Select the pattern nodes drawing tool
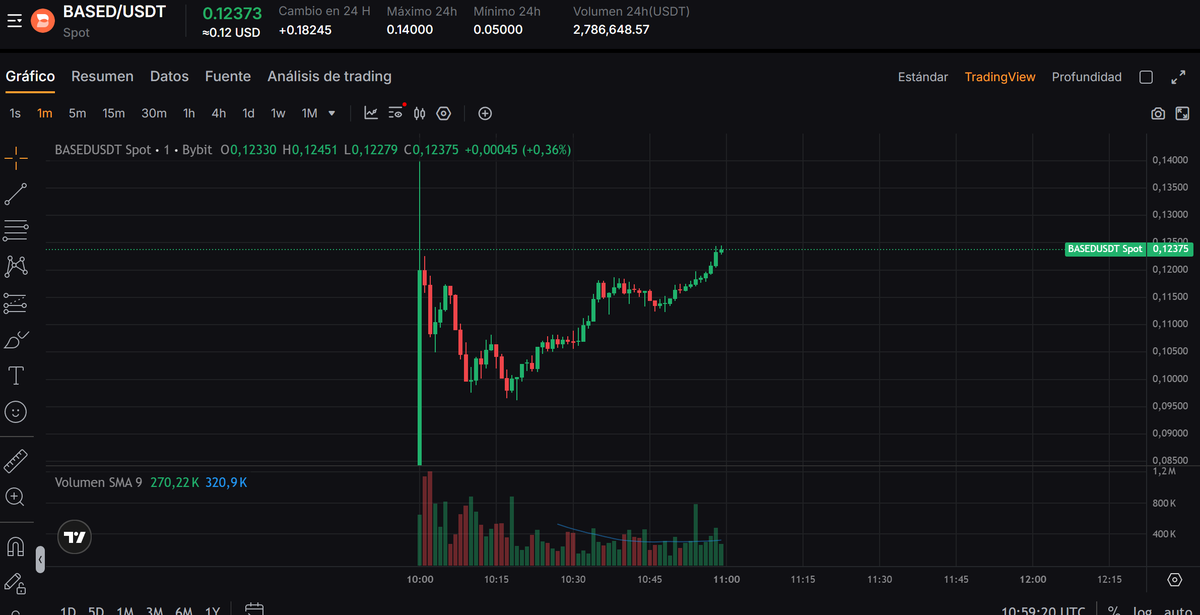This screenshot has width=1200, height=615. pyautogui.click(x=16, y=266)
